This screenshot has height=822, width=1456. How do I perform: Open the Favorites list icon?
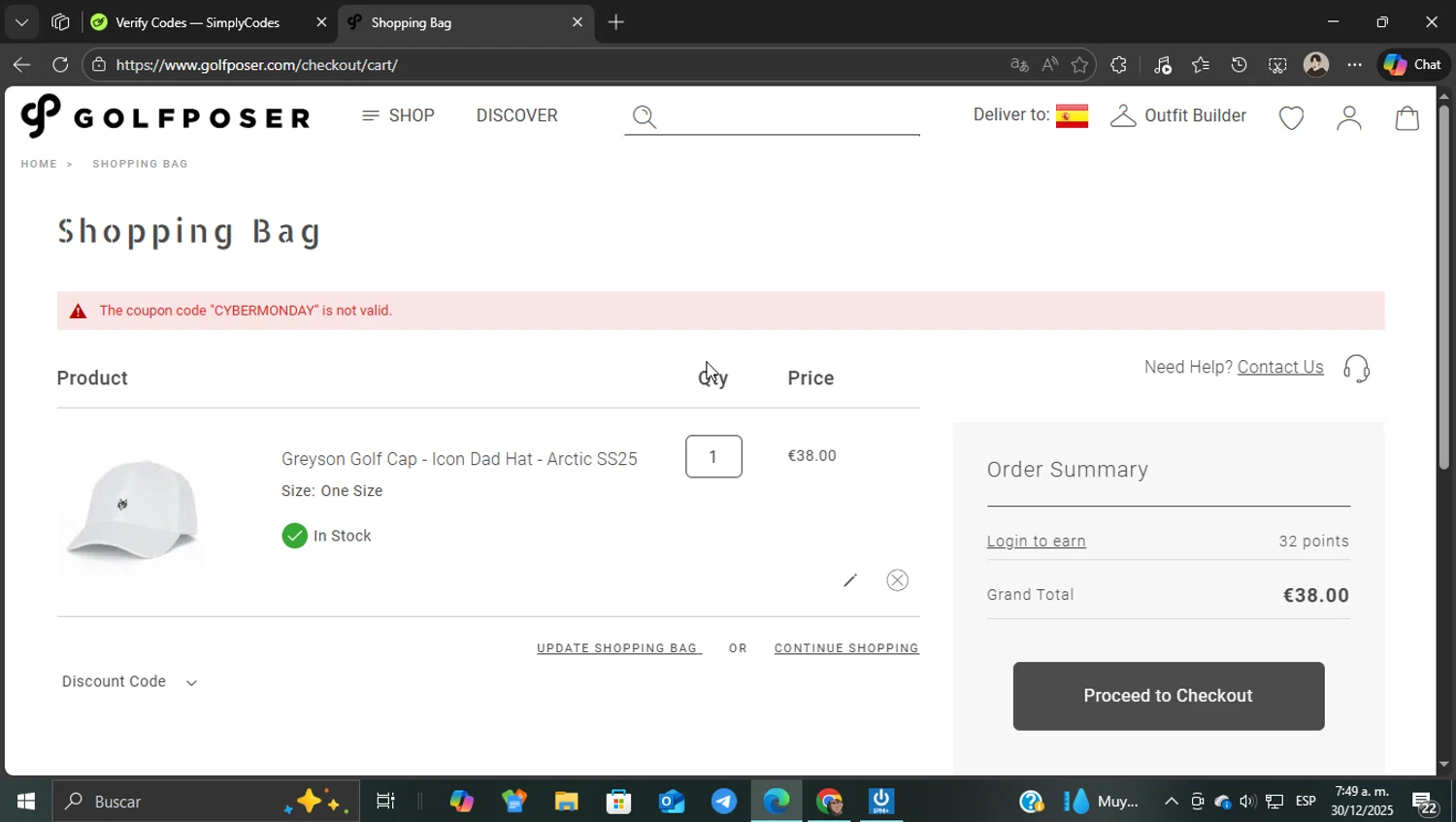(x=1201, y=65)
